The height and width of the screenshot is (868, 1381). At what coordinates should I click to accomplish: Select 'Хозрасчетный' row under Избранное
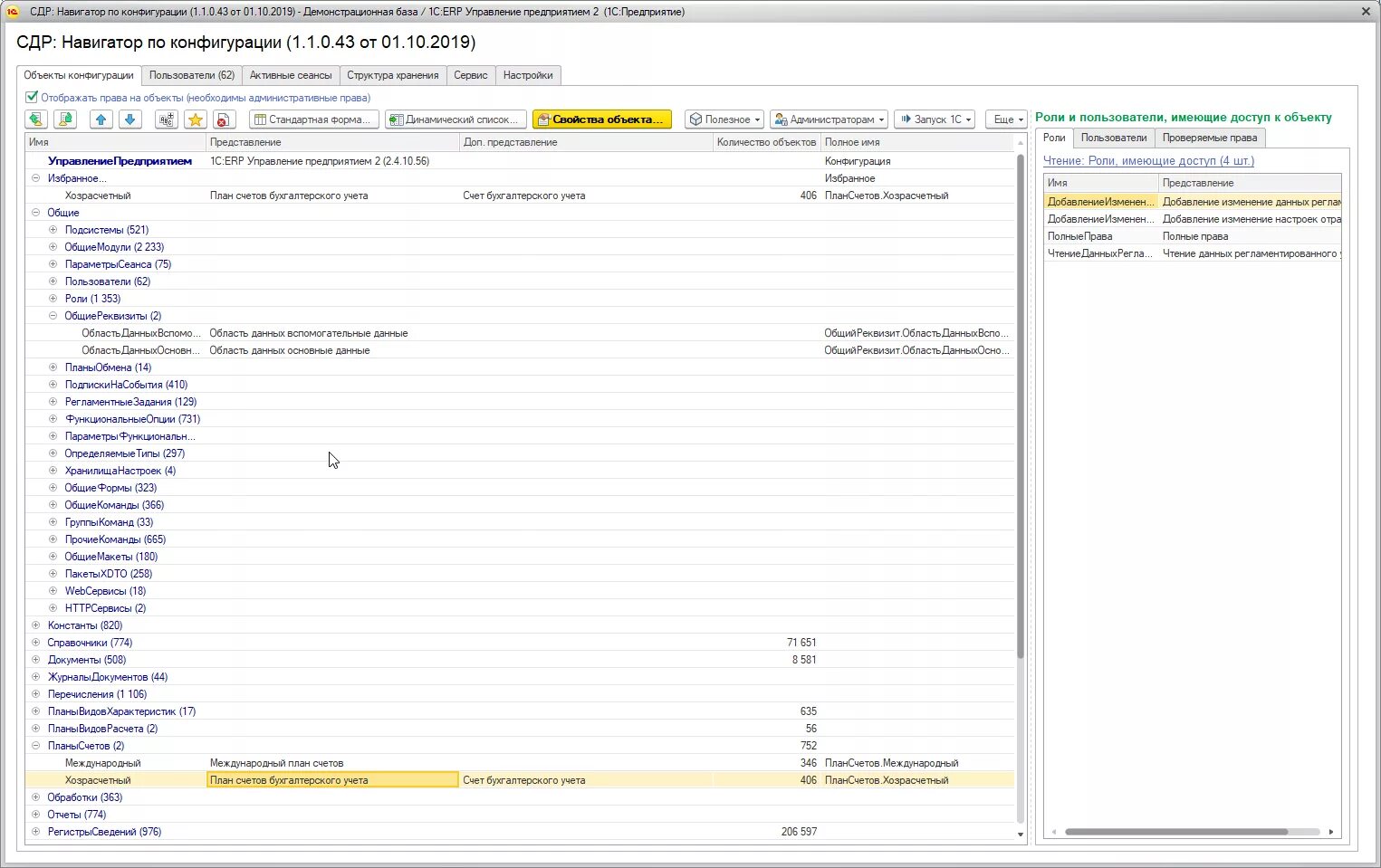tap(520, 196)
